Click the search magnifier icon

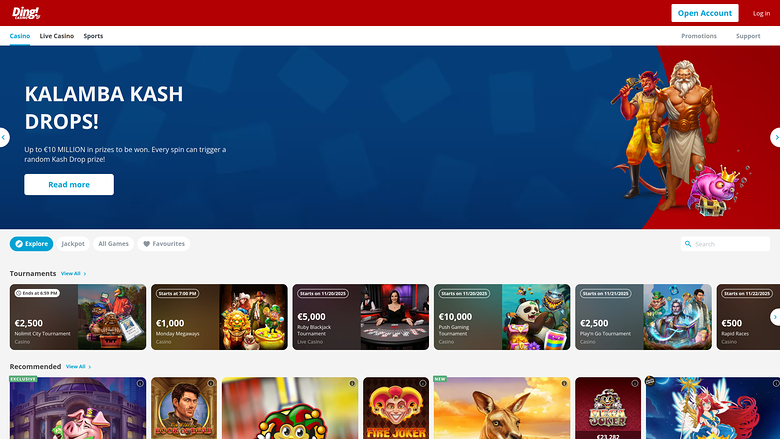click(x=689, y=244)
